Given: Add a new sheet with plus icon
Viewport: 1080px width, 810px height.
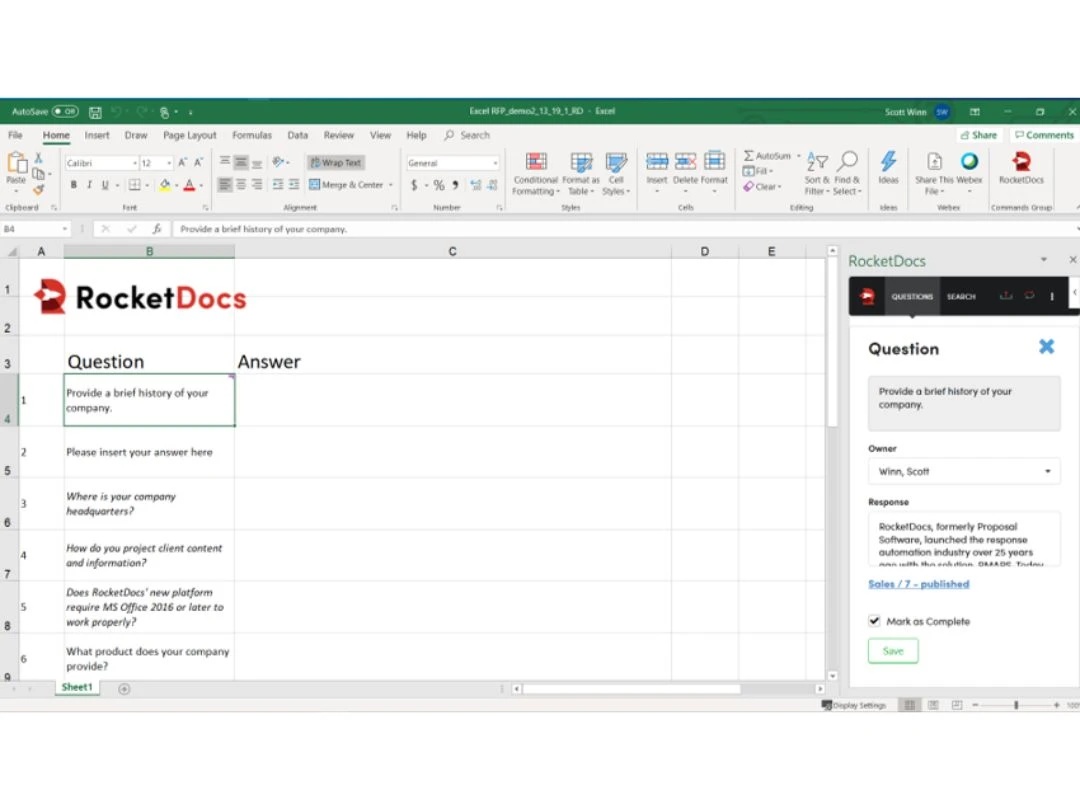Looking at the screenshot, I should 124,689.
